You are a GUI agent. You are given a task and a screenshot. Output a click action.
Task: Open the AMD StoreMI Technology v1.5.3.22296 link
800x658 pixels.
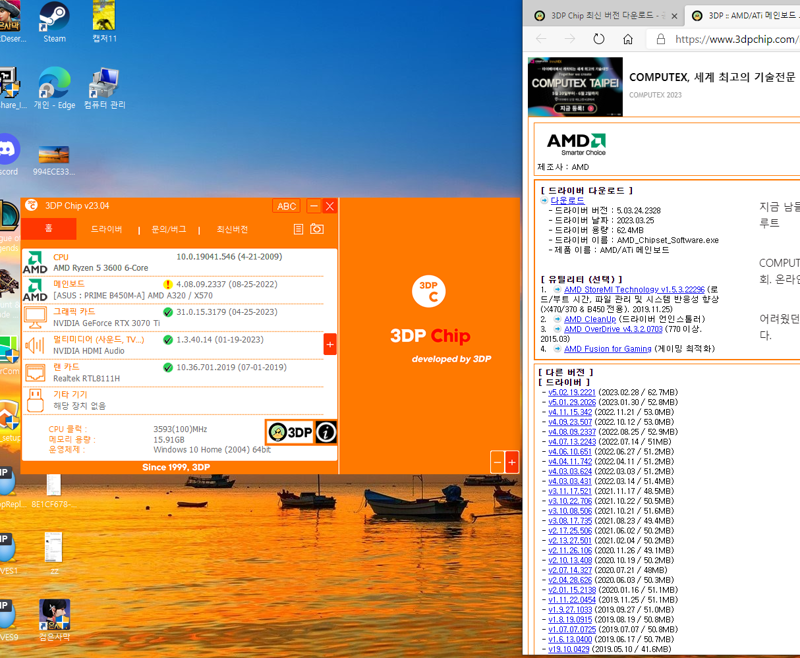point(634,289)
